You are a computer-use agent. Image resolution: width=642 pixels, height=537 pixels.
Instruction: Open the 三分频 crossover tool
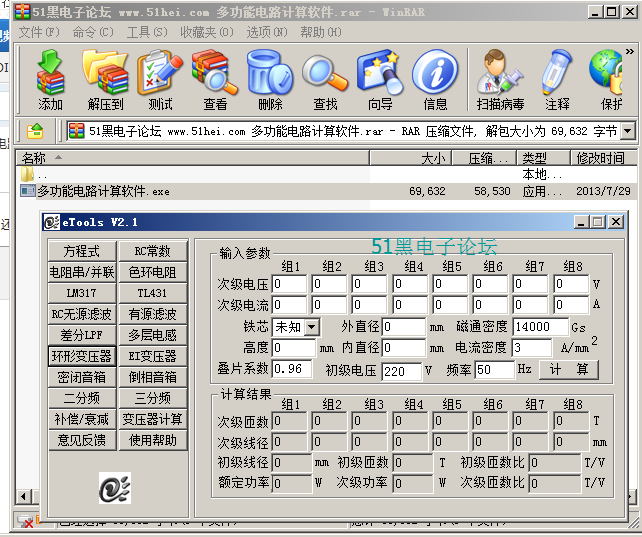(x=153, y=398)
